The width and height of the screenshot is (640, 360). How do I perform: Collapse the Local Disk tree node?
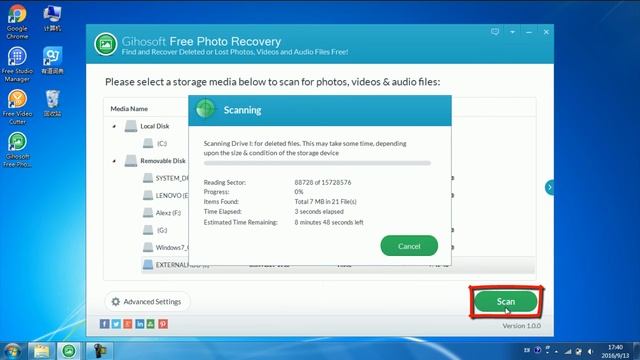(114, 127)
